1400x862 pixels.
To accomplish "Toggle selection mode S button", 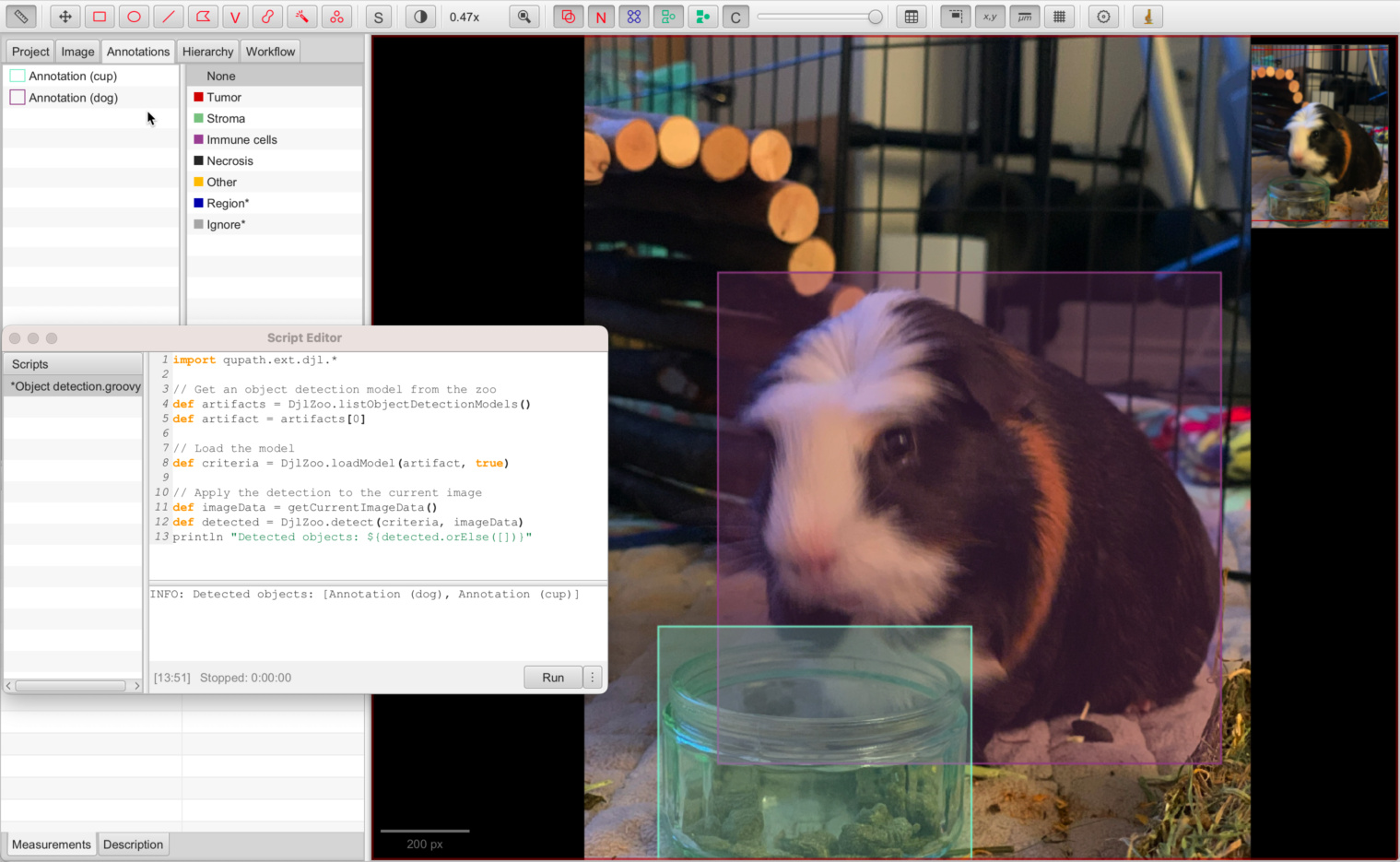I will [x=378, y=17].
